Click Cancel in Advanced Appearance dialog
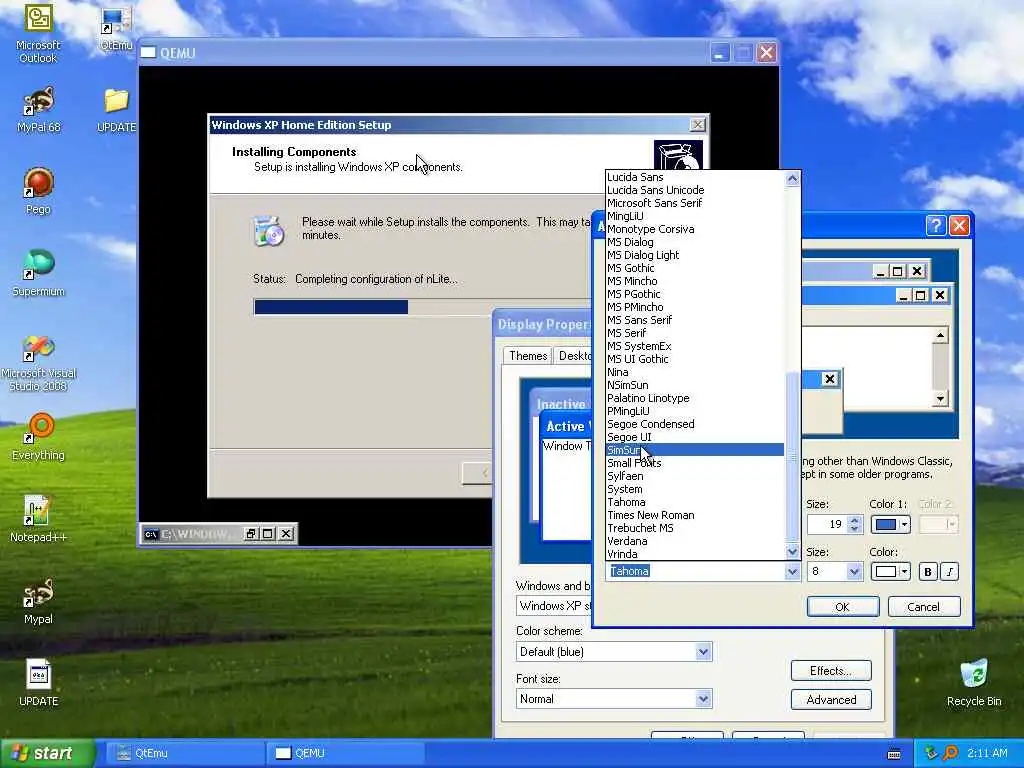The image size is (1024, 768). point(923,607)
